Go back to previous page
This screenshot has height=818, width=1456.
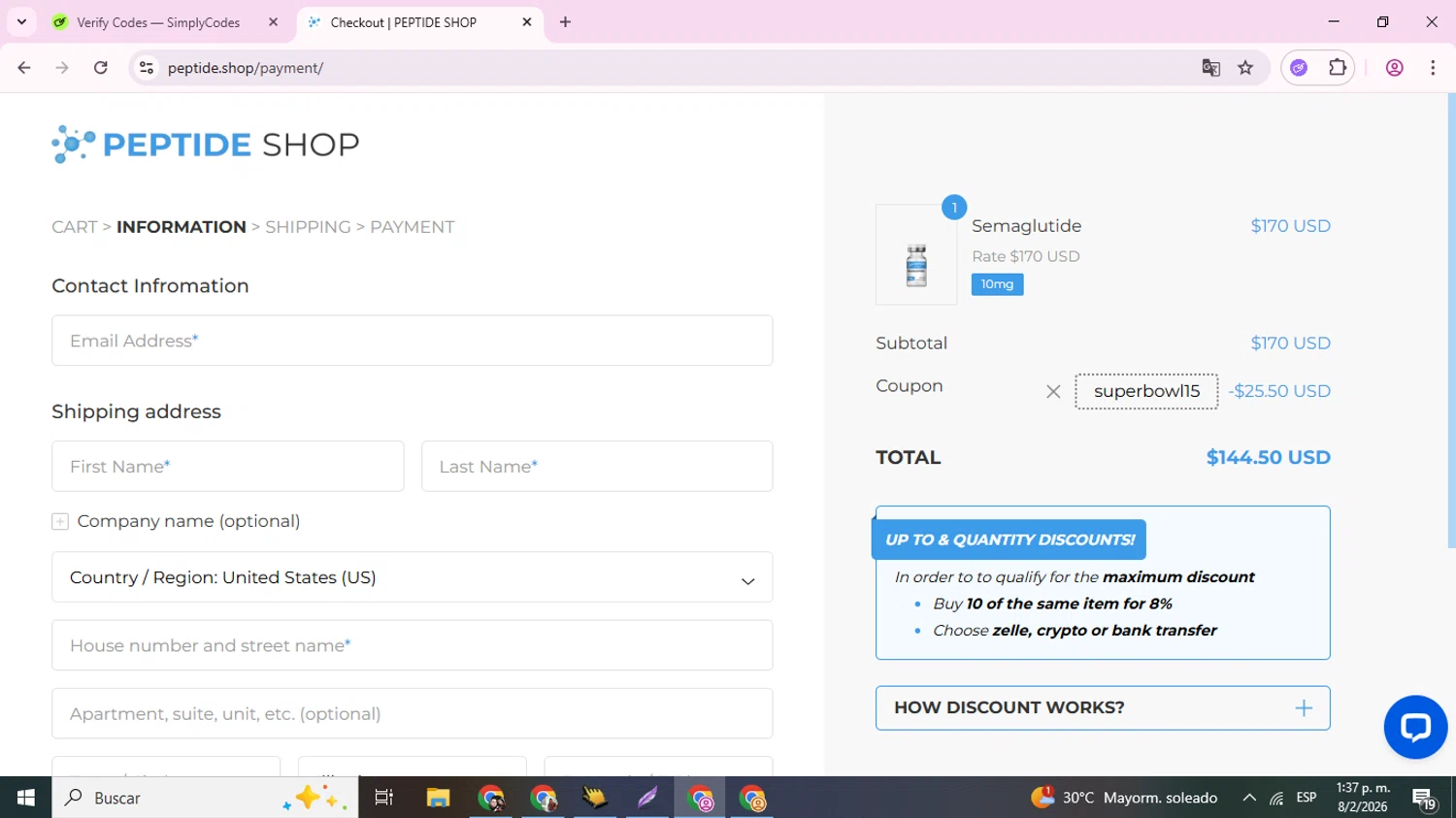click(24, 68)
